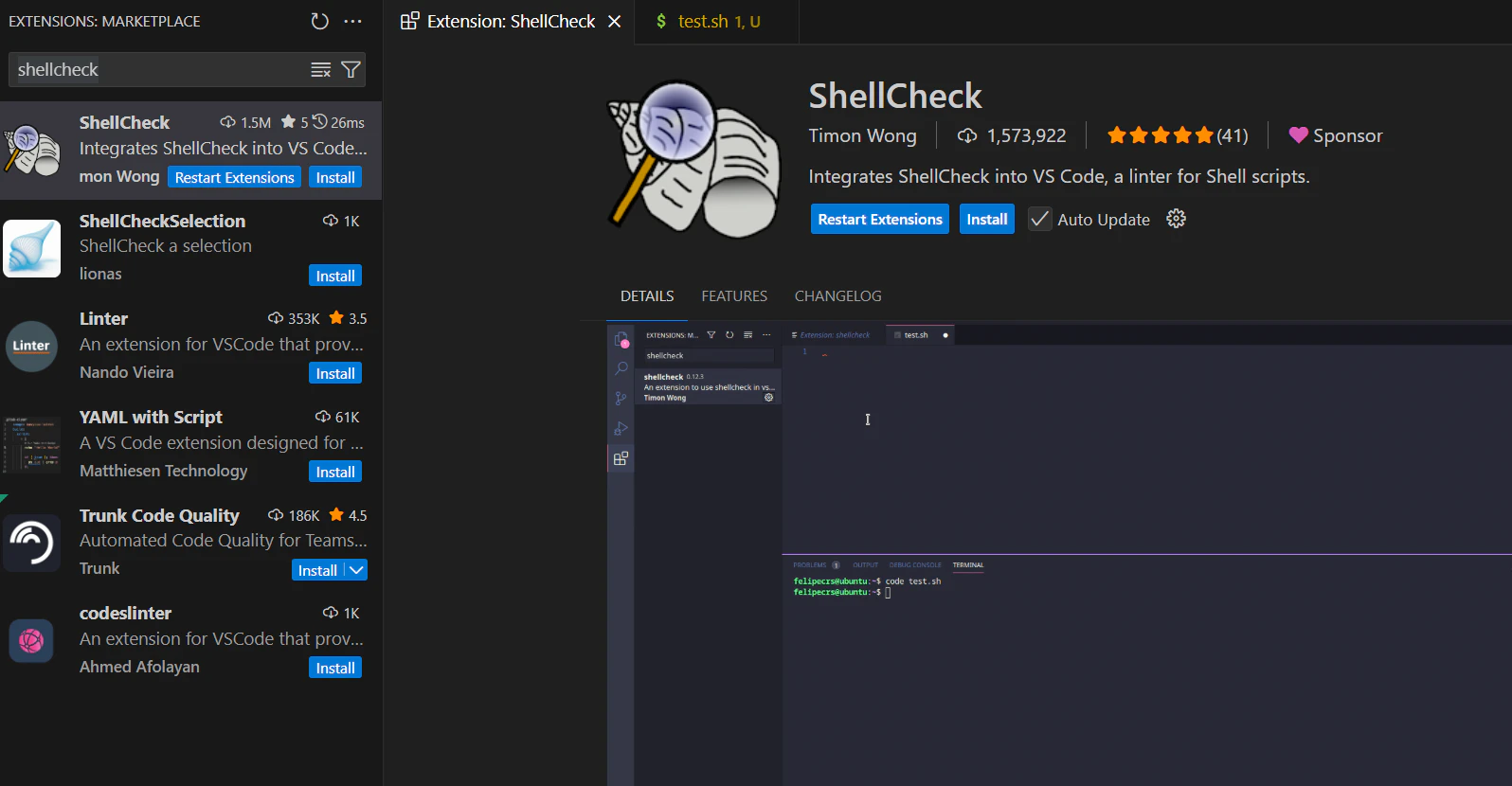Toggle the Auto Update checkbox

pyautogui.click(x=1039, y=219)
